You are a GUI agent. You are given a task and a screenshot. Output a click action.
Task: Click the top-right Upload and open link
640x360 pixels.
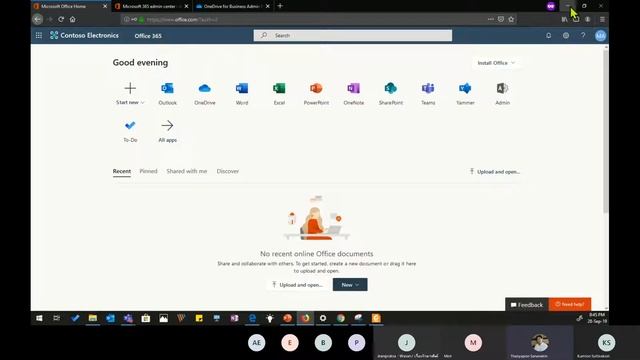coord(494,172)
